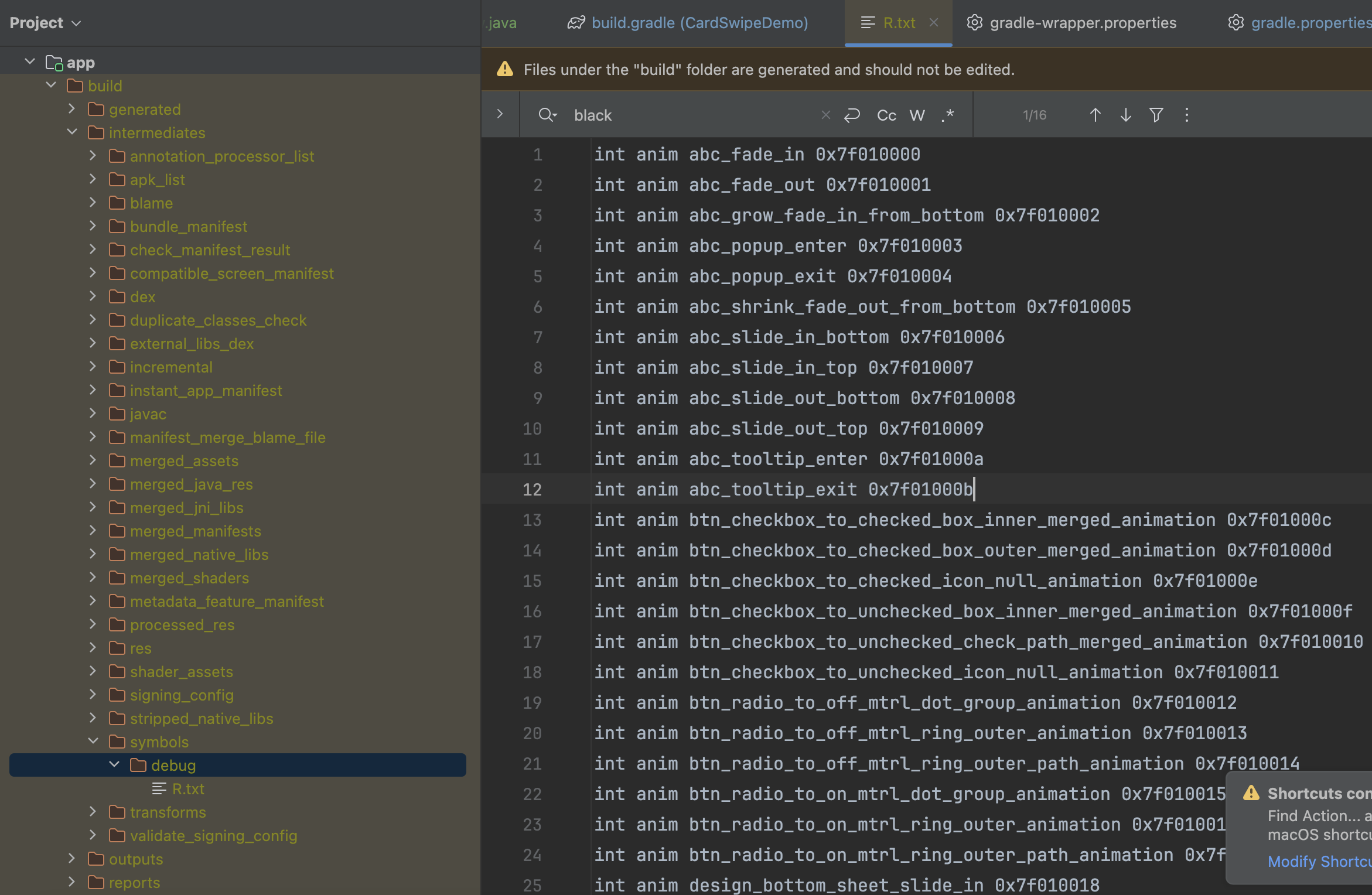Click the new line search icon
Viewport: 1372px width, 895px height.
tap(852, 115)
